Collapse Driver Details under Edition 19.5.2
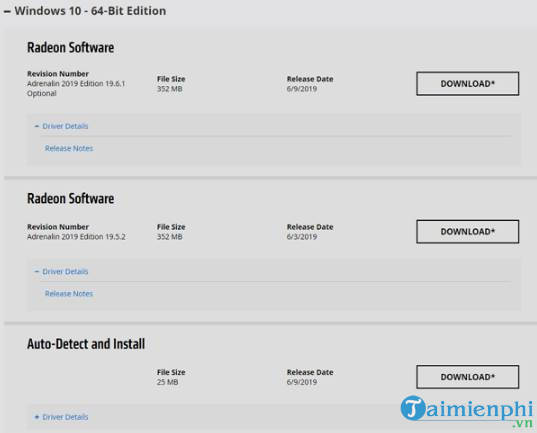The width and height of the screenshot is (537, 433). [61, 272]
